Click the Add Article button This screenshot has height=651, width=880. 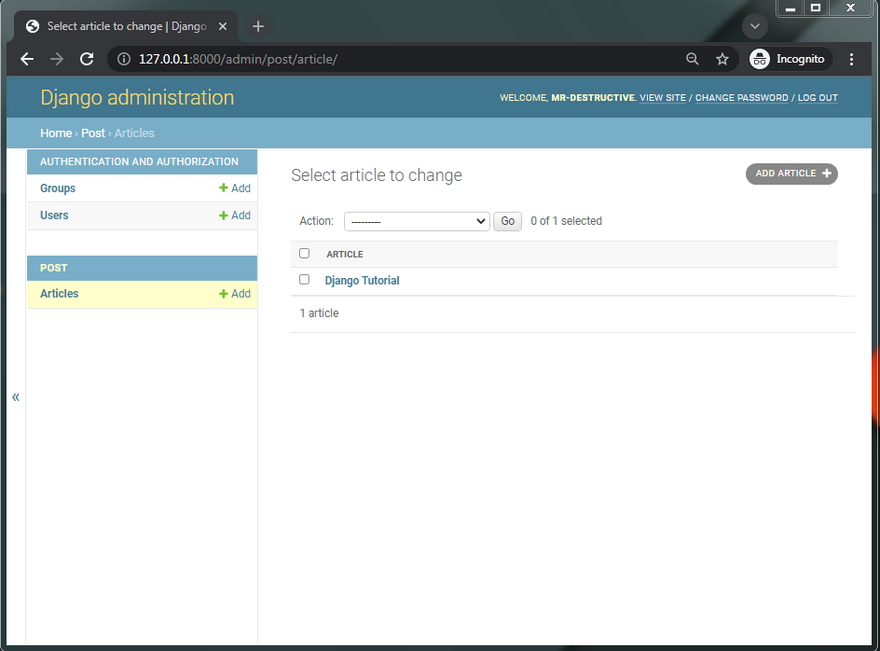pyautogui.click(x=791, y=174)
